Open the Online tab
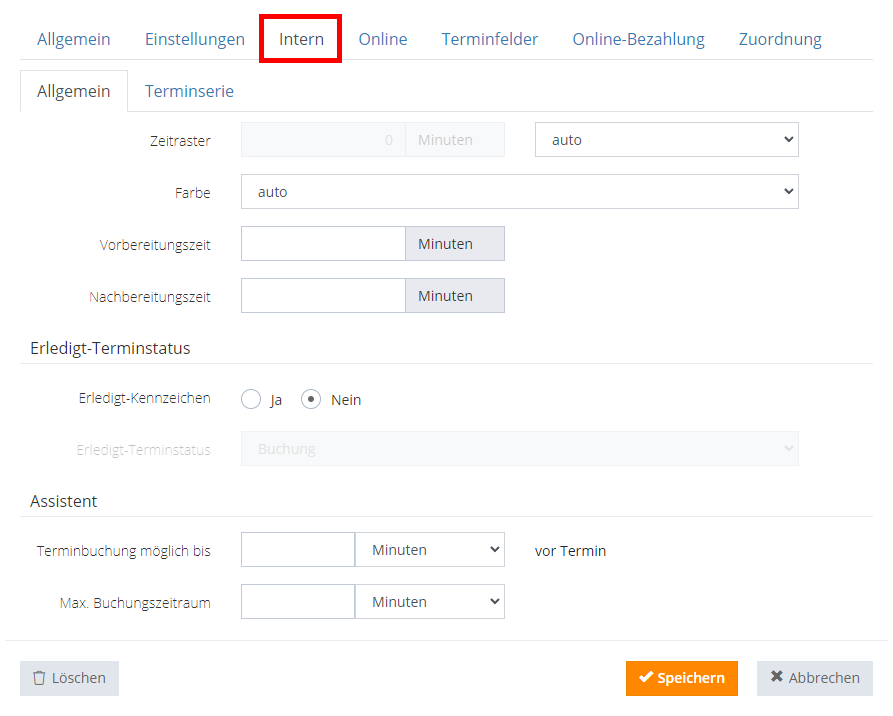 point(383,39)
